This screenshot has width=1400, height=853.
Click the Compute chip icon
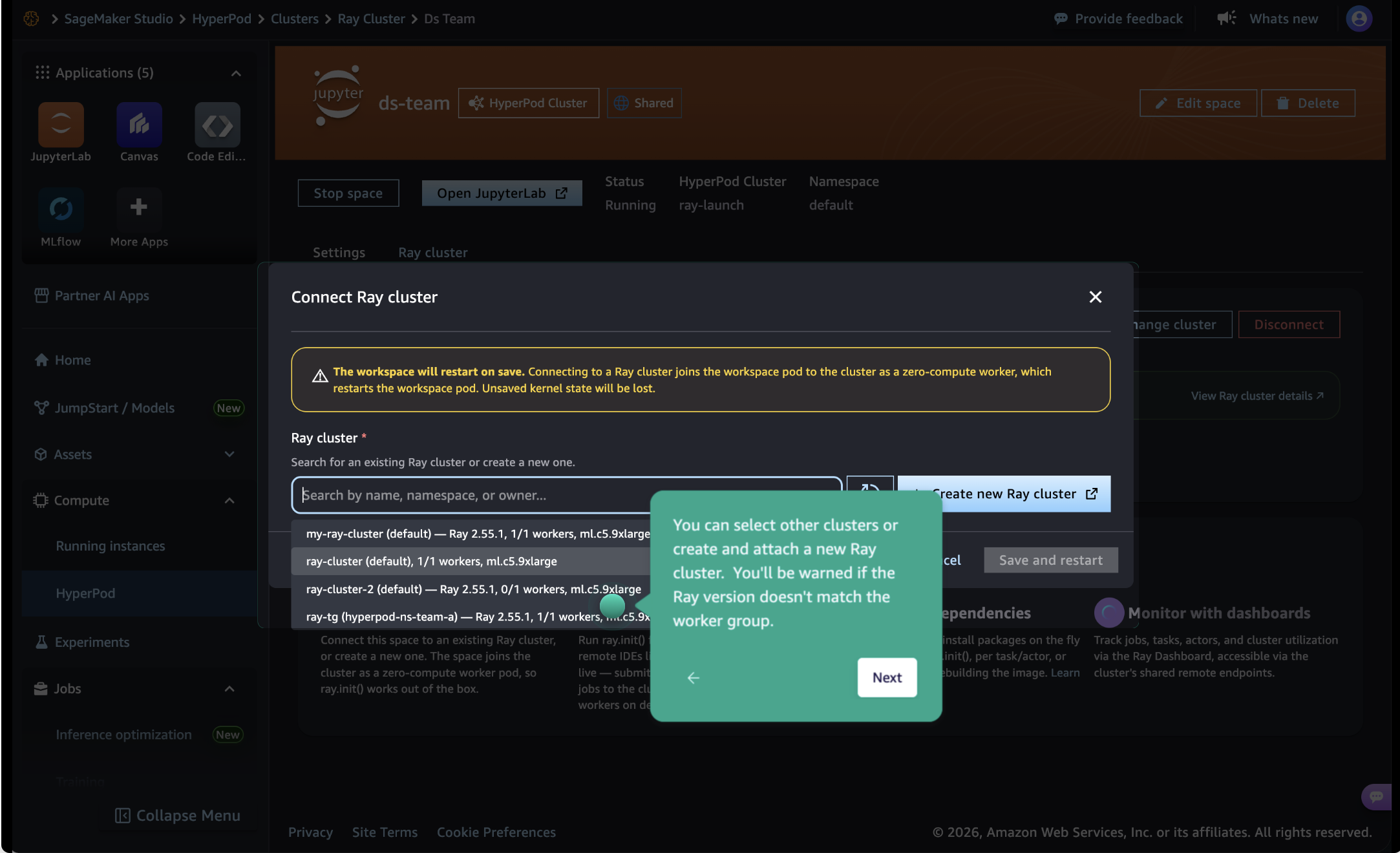point(41,500)
